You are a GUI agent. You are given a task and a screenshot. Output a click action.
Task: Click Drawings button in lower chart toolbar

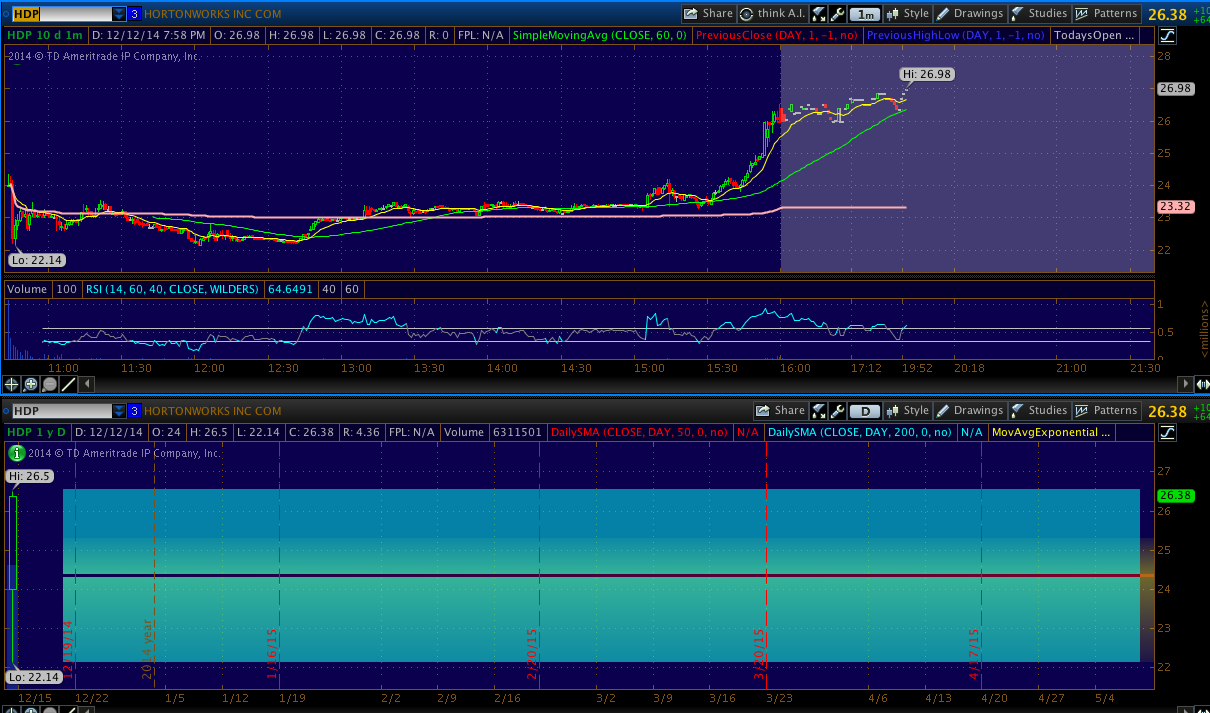[969, 411]
